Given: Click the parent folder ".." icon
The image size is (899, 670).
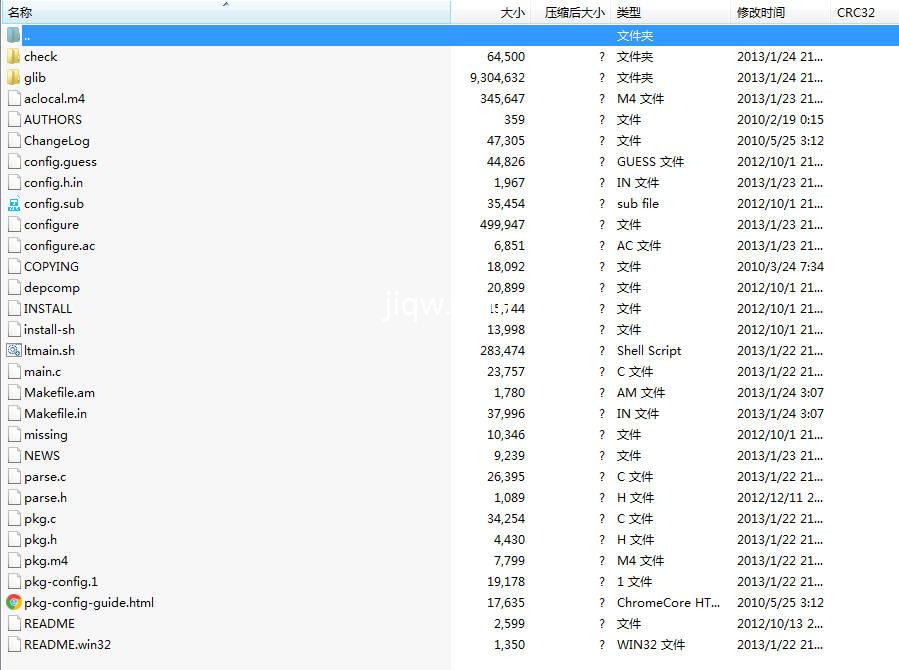Looking at the screenshot, I should pos(14,35).
